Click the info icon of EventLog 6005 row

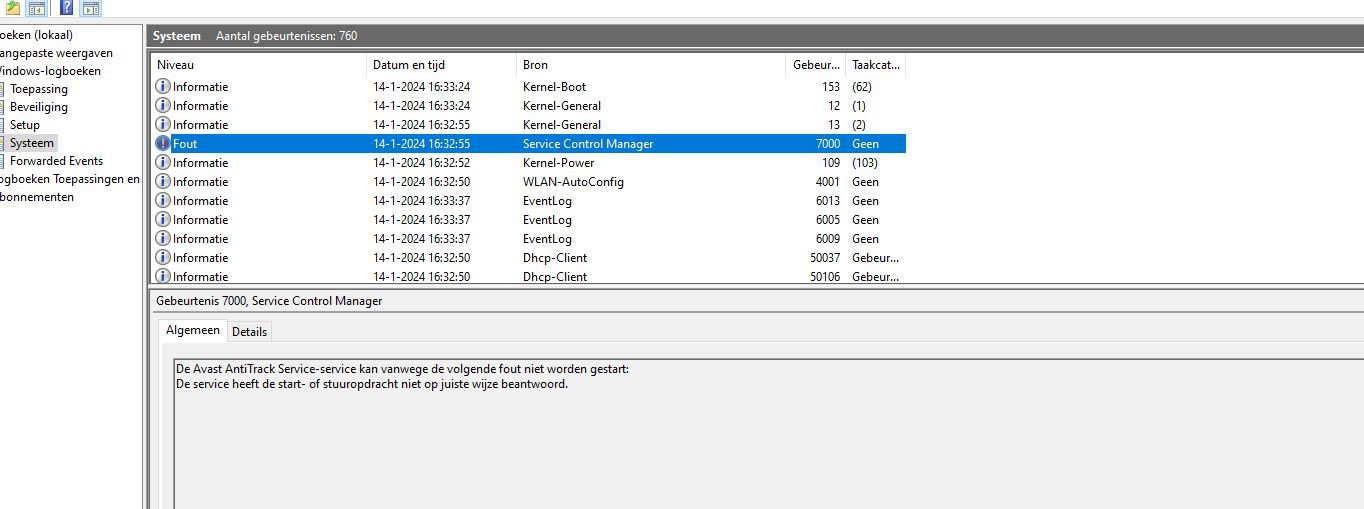click(163, 219)
